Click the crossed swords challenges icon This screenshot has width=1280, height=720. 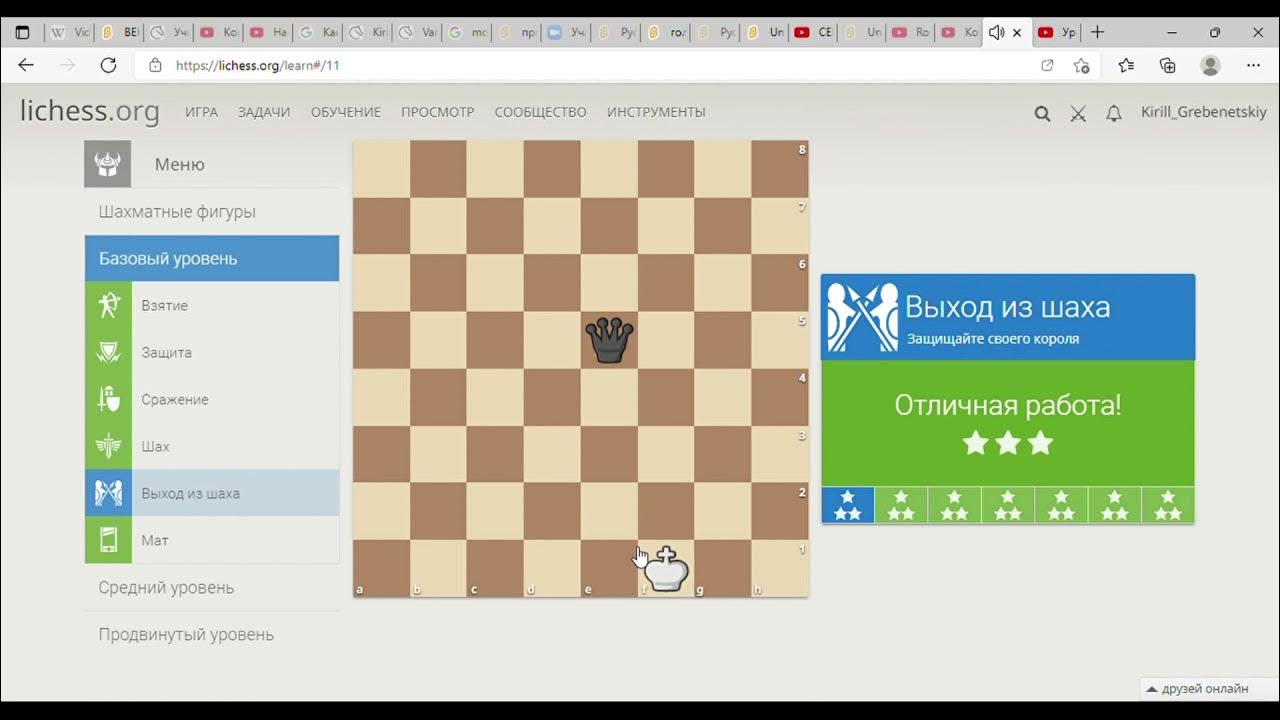1078,114
